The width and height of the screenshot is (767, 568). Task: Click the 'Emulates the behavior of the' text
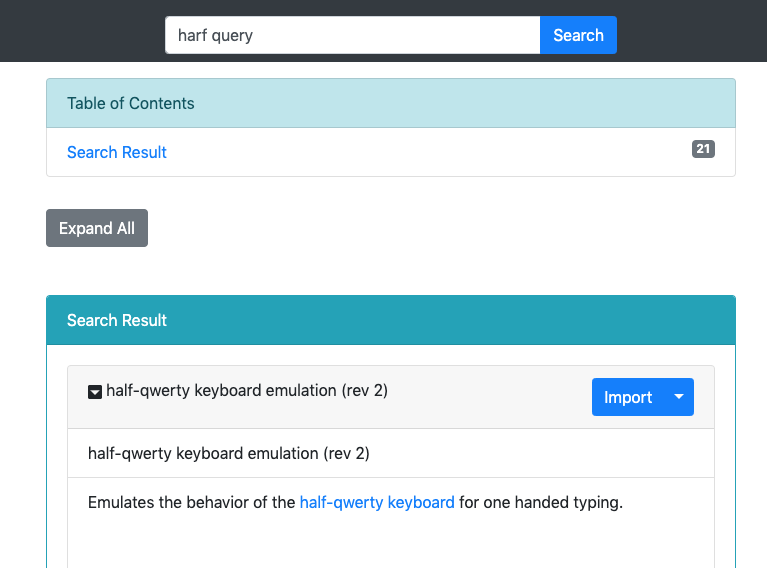coord(191,502)
